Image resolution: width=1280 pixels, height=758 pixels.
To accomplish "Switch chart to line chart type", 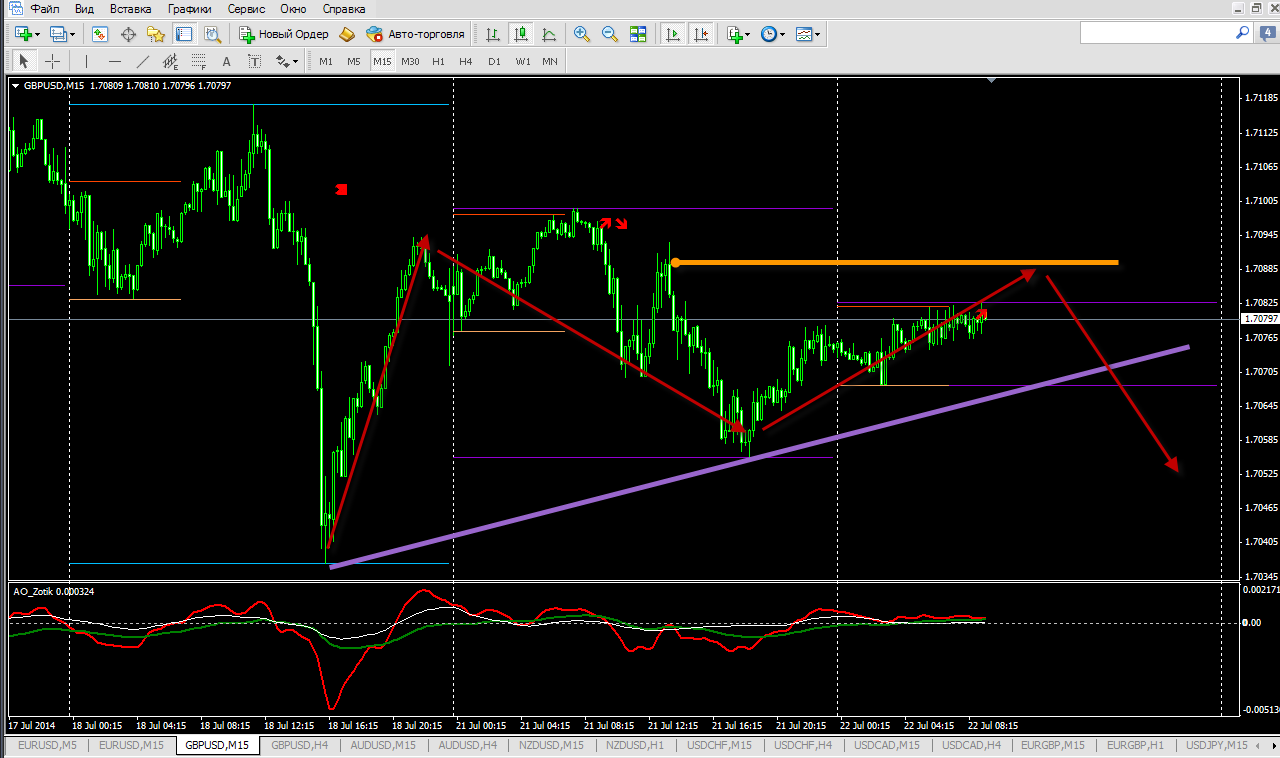I will tap(549, 34).
